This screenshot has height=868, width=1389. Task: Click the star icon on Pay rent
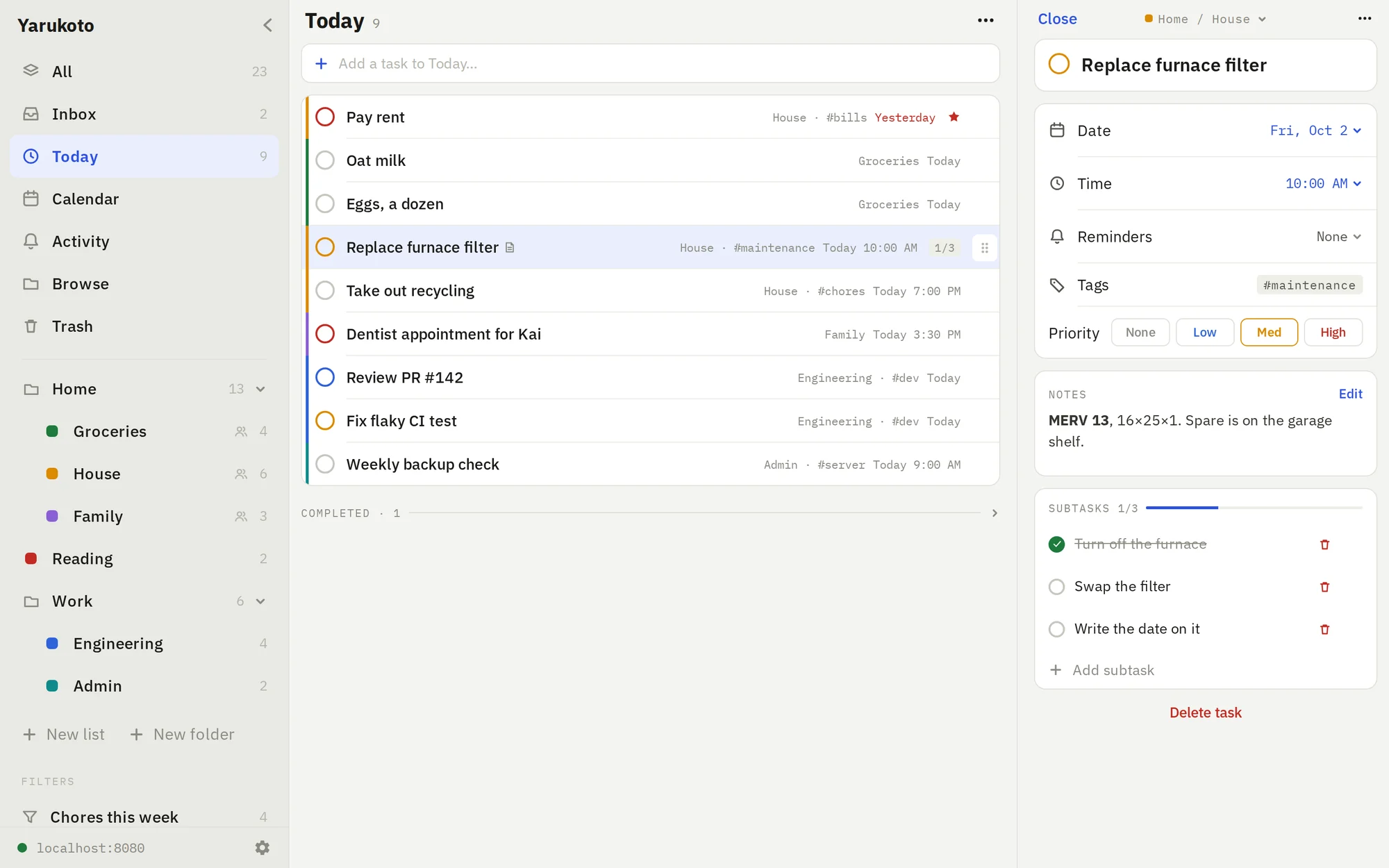954,117
